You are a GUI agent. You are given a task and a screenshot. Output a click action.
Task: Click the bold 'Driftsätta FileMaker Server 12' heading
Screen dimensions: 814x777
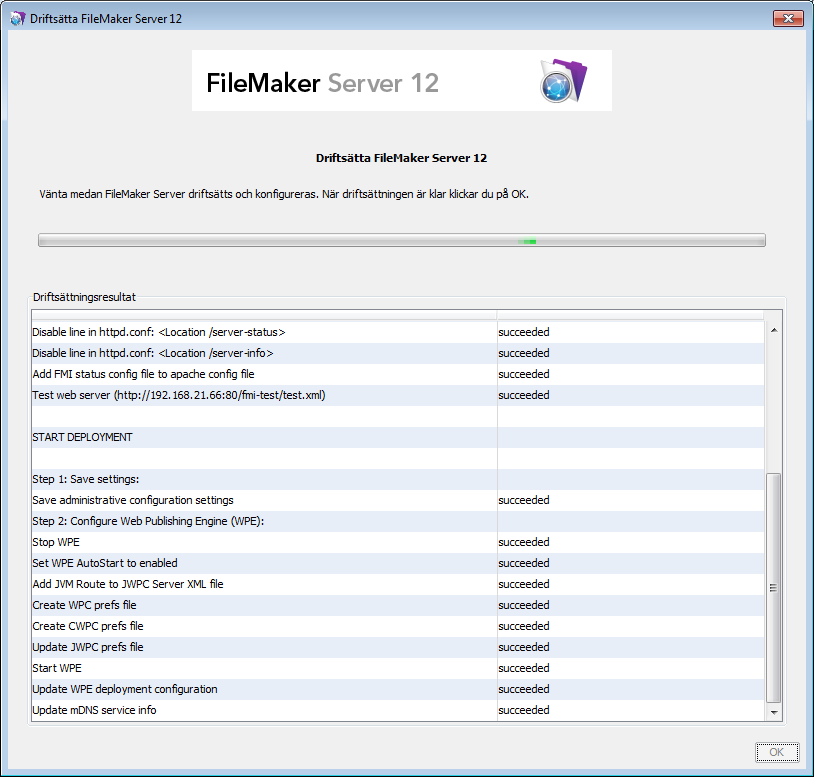tap(401, 158)
